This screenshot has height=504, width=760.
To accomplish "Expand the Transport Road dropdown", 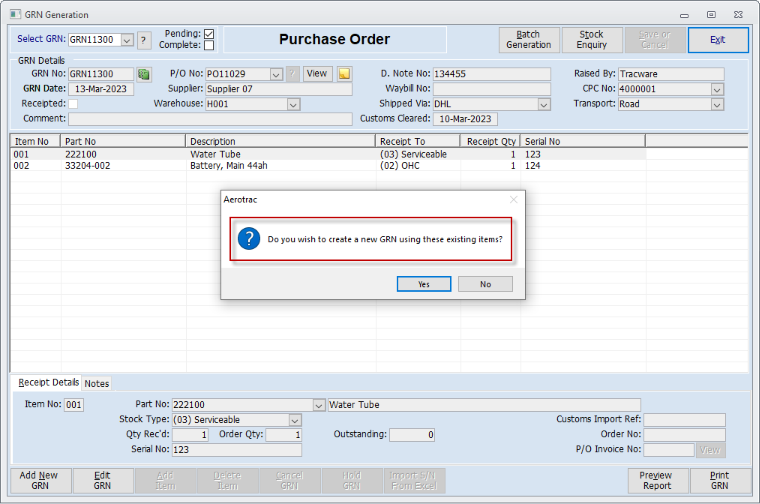I will tap(717, 104).
